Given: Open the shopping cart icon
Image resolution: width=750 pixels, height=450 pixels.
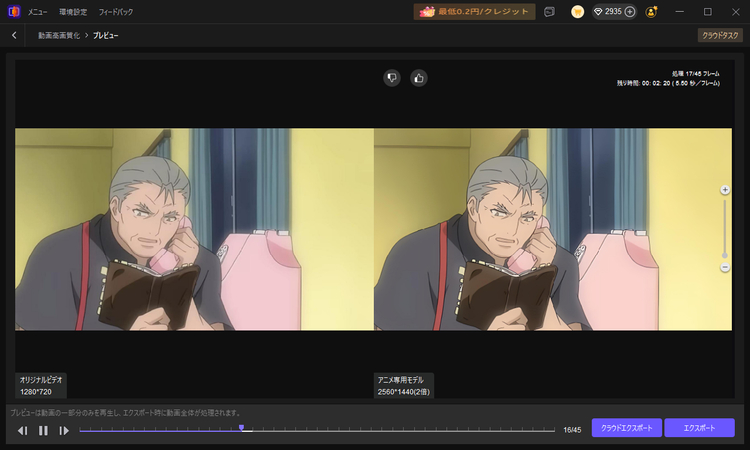Looking at the screenshot, I should pyautogui.click(x=577, y=12).
